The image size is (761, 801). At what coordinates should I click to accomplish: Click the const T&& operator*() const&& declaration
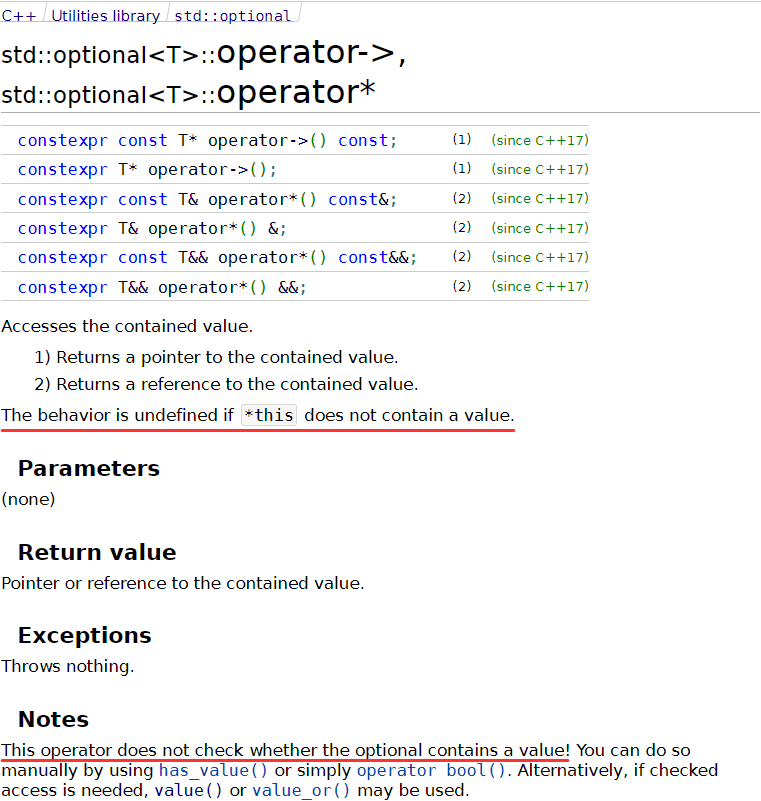(x=217, y=257)
